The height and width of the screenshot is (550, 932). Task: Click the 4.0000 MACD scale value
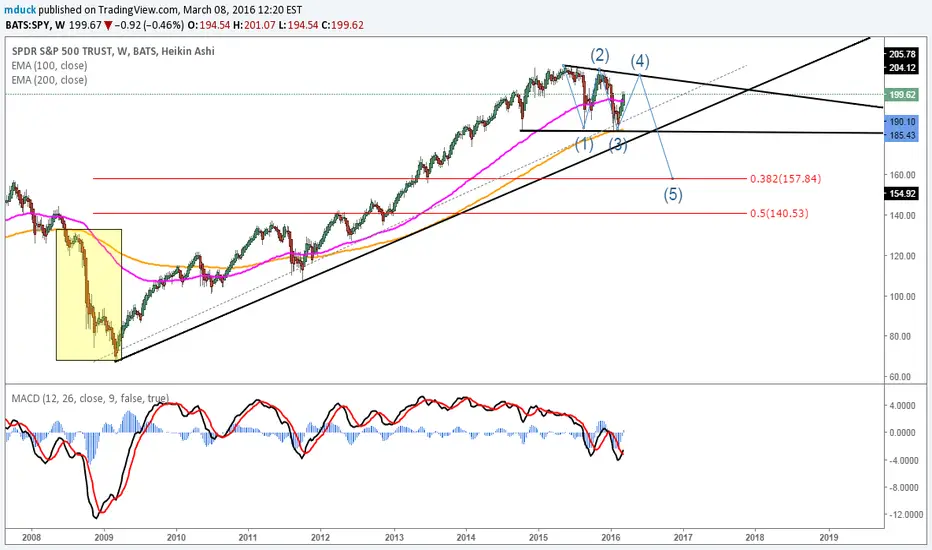tap(903, 406)
